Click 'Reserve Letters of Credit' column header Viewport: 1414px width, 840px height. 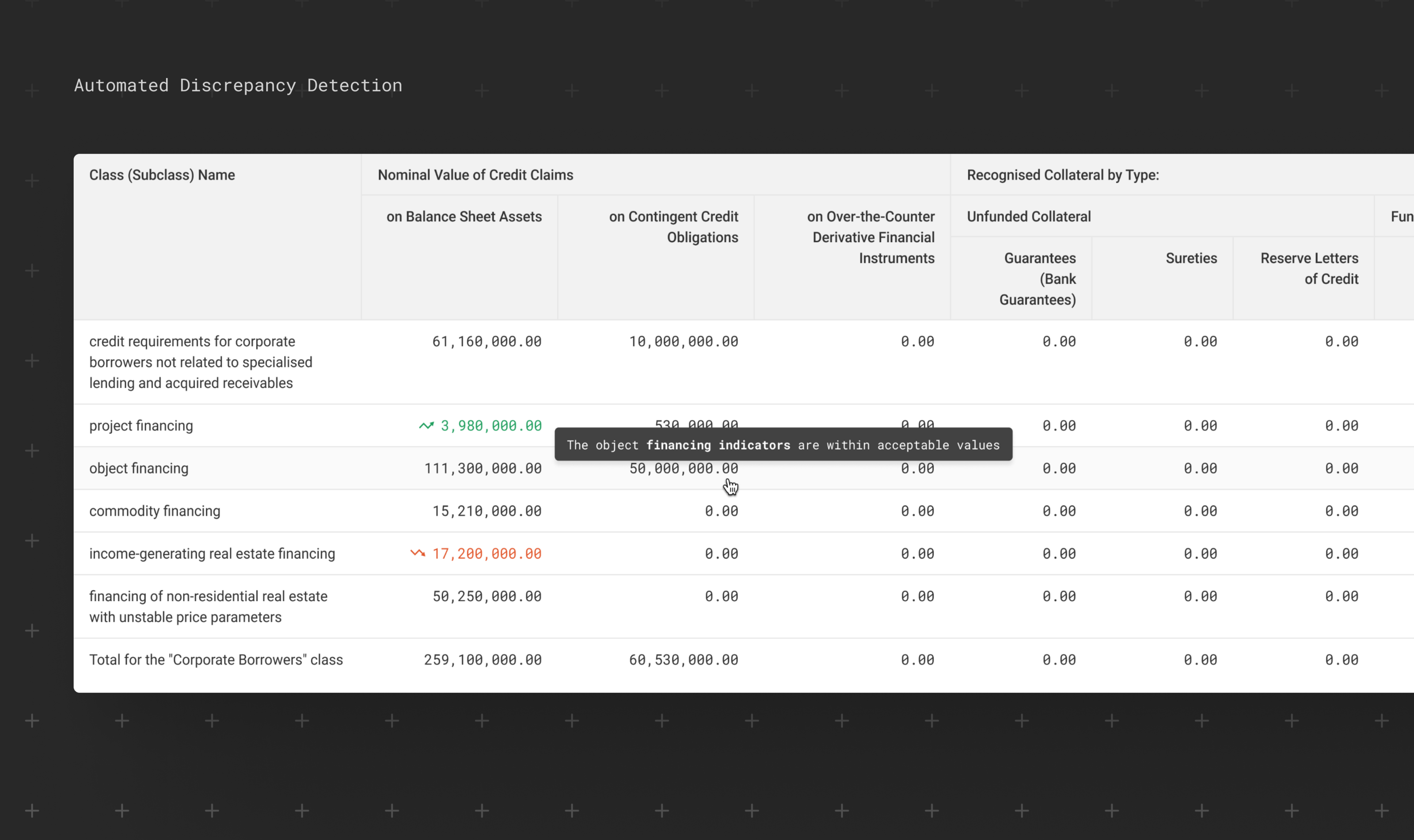pyautogui.click(x=1309, y=269)
